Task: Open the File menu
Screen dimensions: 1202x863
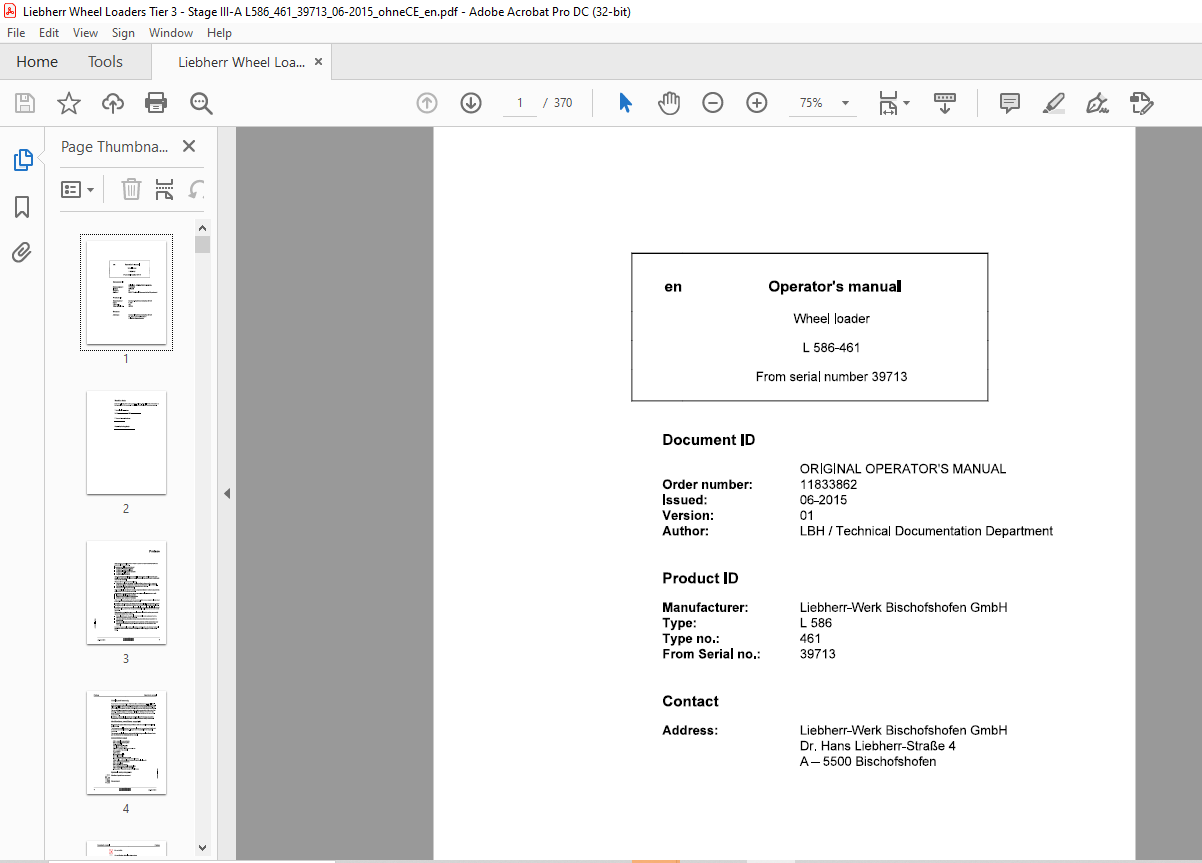Action: click(16, 33)
